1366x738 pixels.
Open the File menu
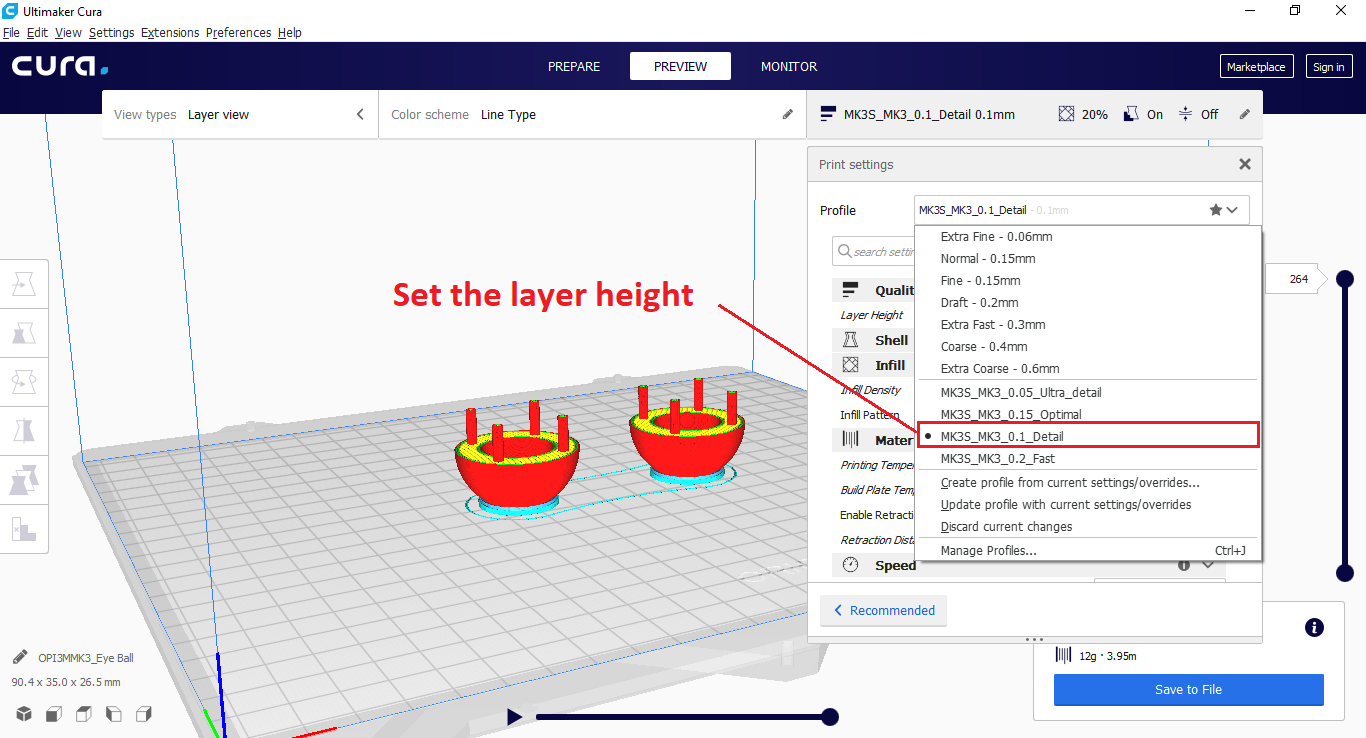[x=11, y=32]
